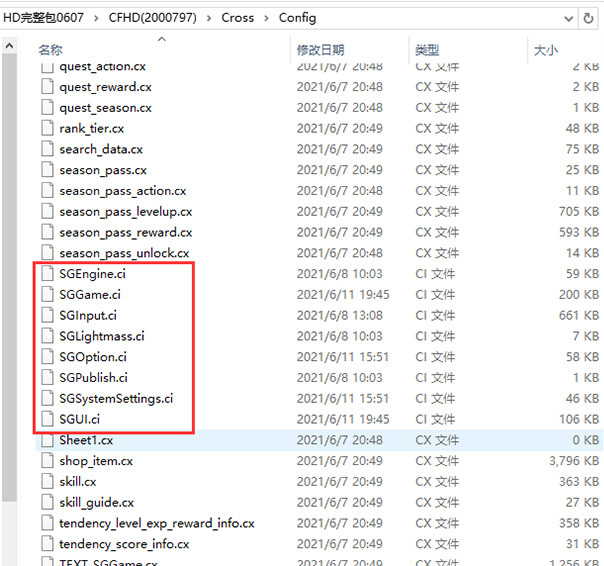This screenshot has height=566, width=604.
Task: Select the file name tendency_level_exp_reward_info.cx
Action: [157, 524]
